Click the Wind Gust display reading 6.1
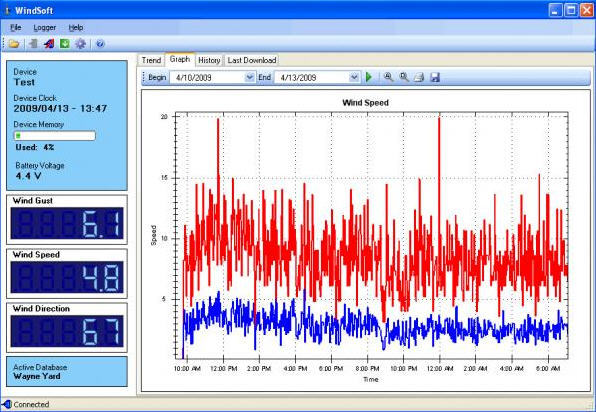 click(x=67, y=223)
